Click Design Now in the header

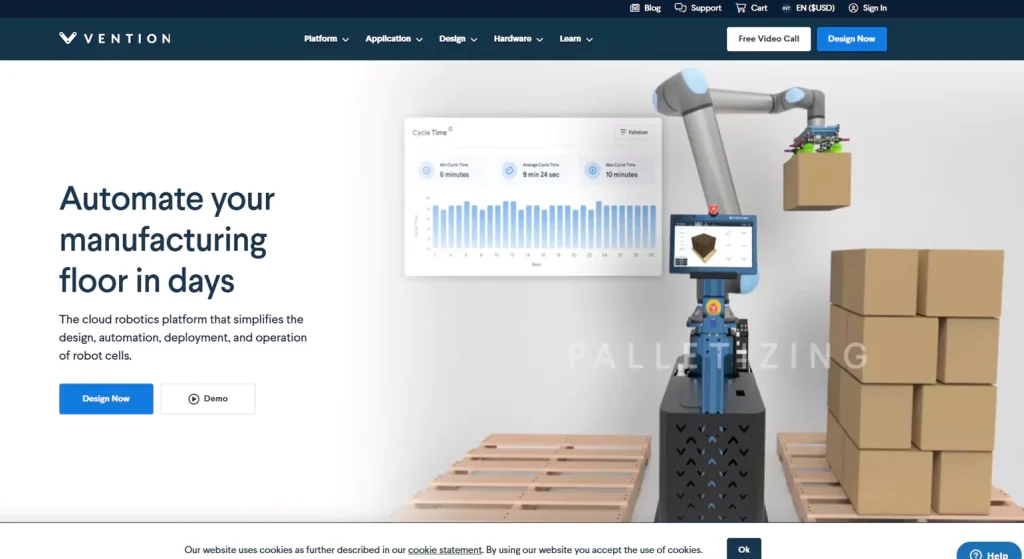(852, 39)
